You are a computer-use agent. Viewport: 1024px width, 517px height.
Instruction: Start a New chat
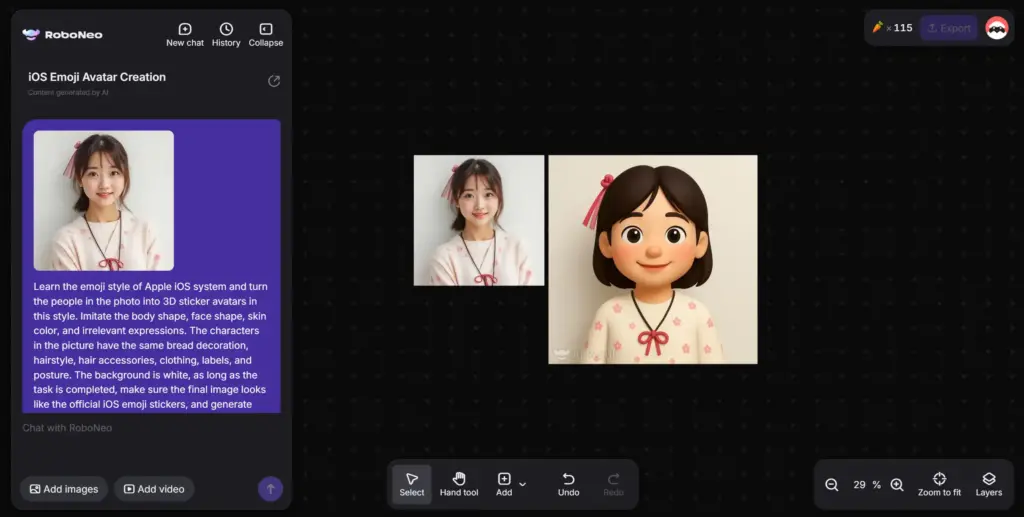[x=184, y=35]
